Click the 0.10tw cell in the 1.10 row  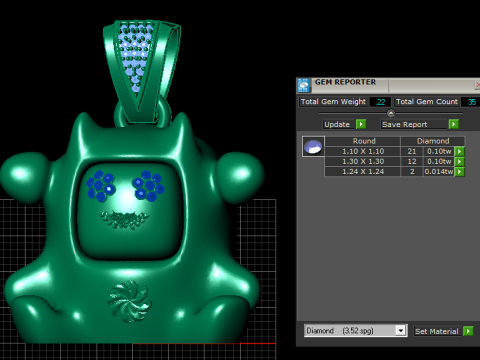coord(439,151)
